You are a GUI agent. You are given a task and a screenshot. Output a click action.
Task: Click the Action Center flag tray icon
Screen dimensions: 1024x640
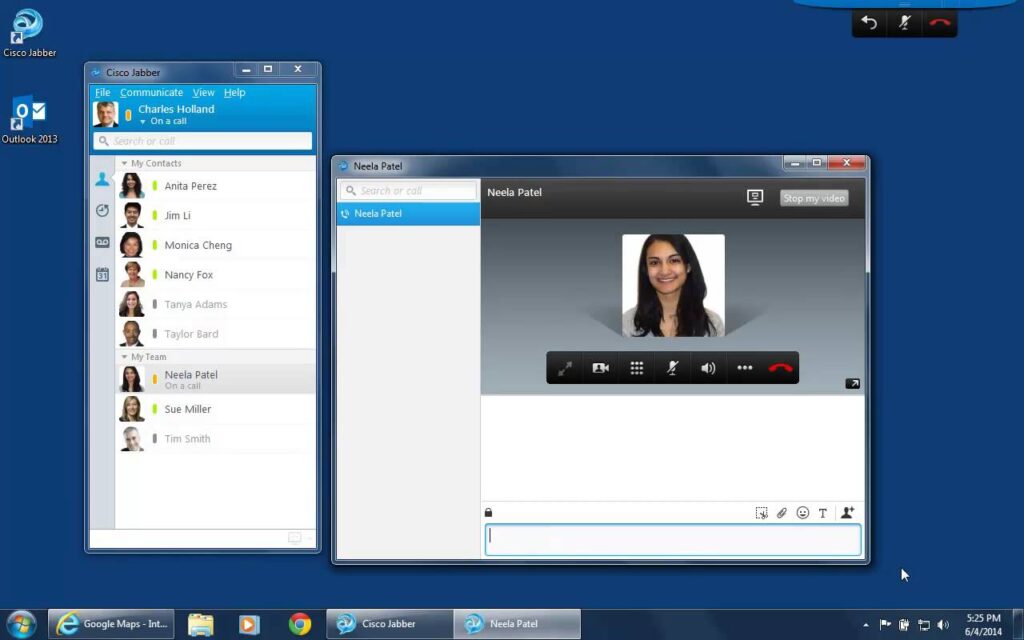885,625
